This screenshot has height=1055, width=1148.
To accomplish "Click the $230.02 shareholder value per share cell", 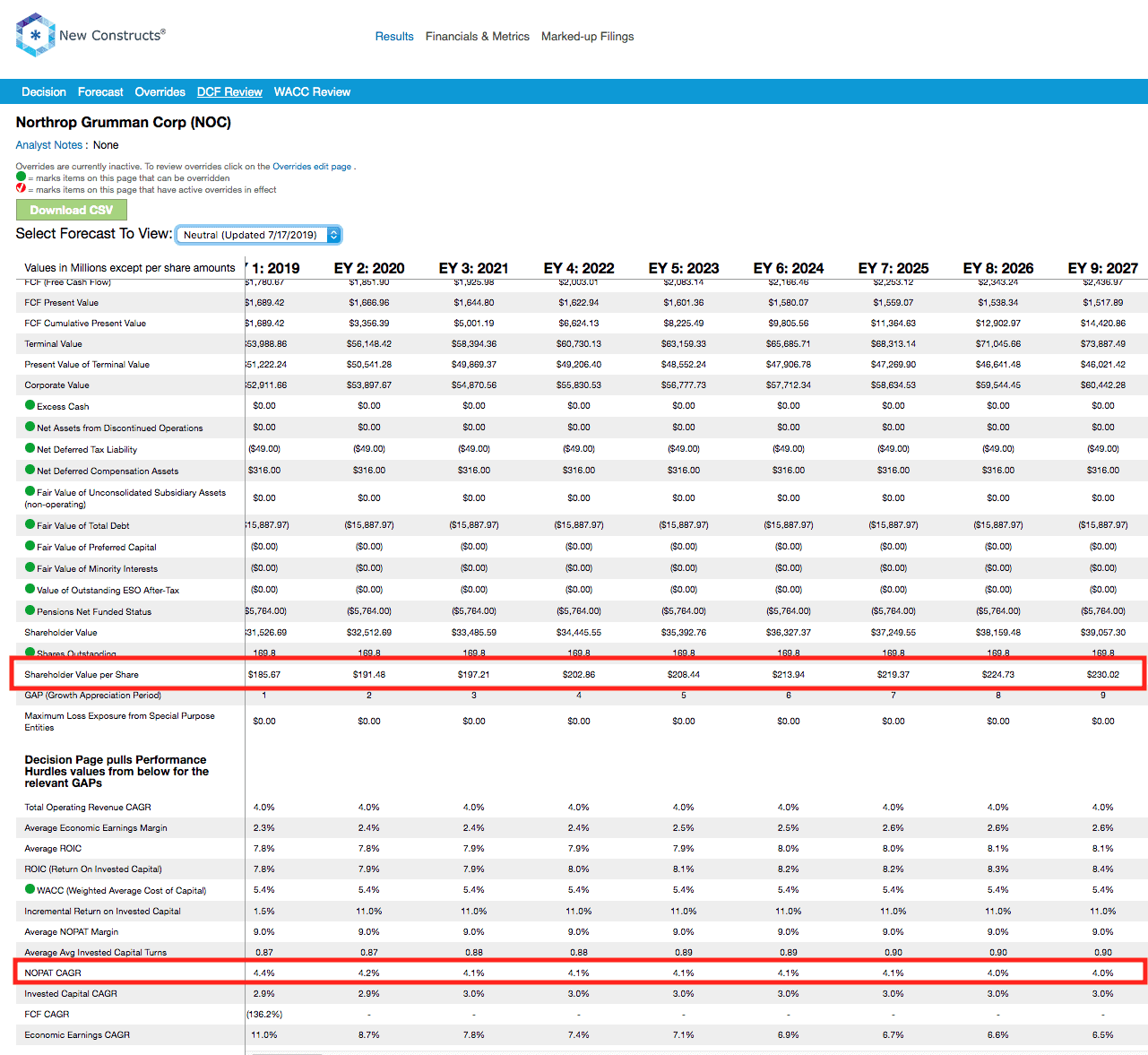I will click(x=1103, y=675).
